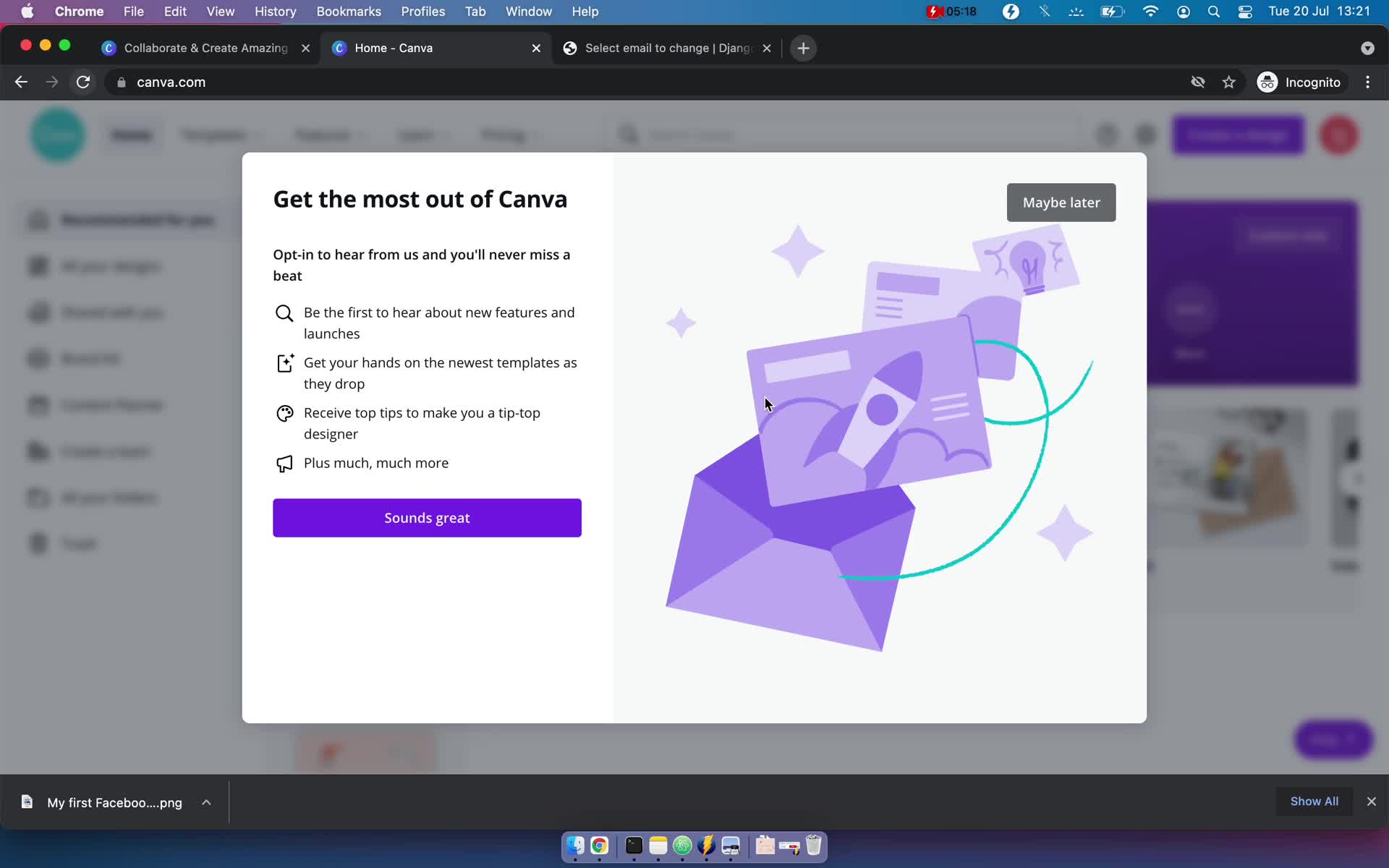Screen dimensions: 1389x868
Task: Open the tab search dropdown arrow
Action: pyautogui.click(x=1367, y=48)
